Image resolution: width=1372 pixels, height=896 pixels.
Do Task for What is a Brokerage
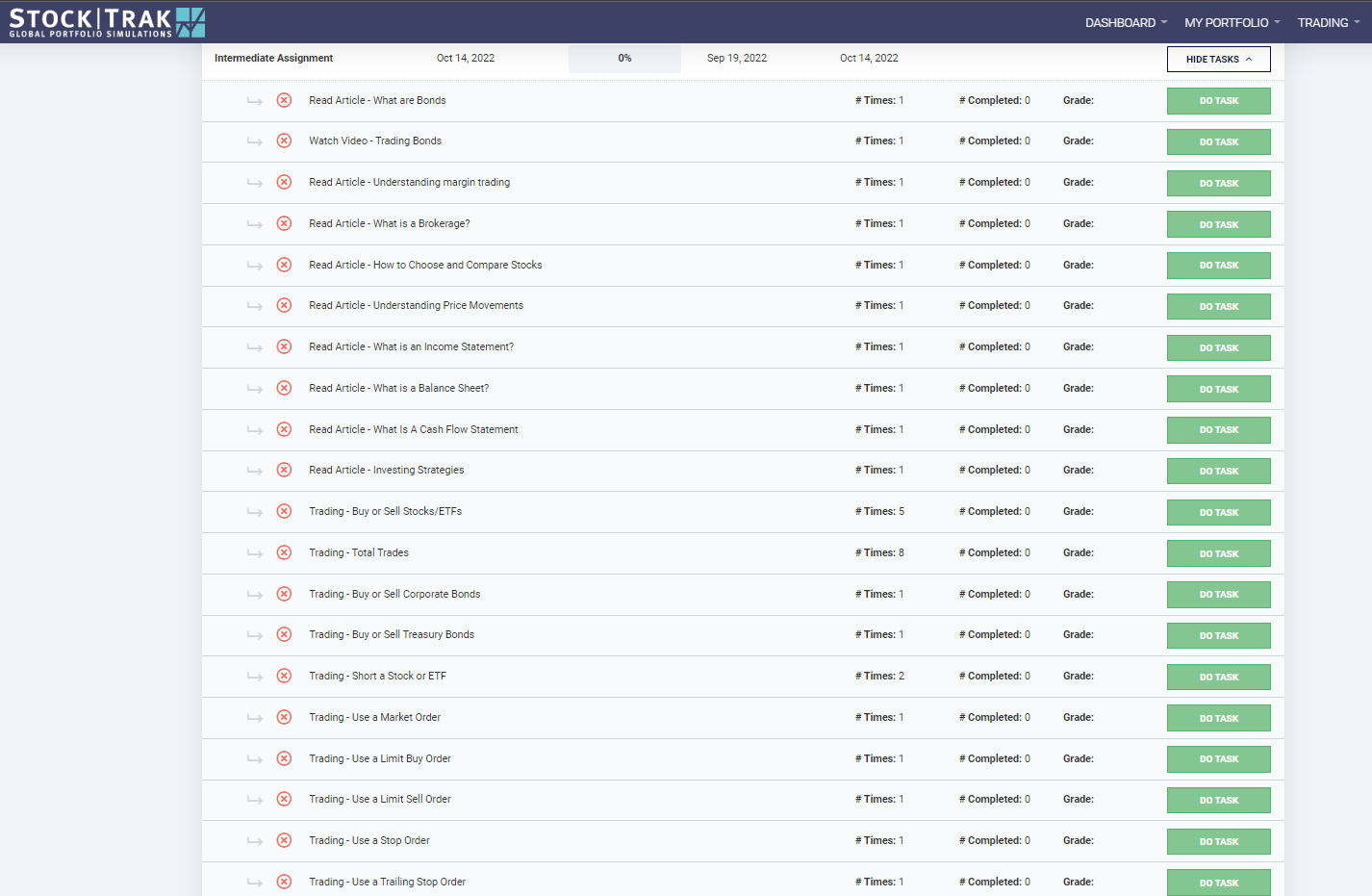point(1219,224)
